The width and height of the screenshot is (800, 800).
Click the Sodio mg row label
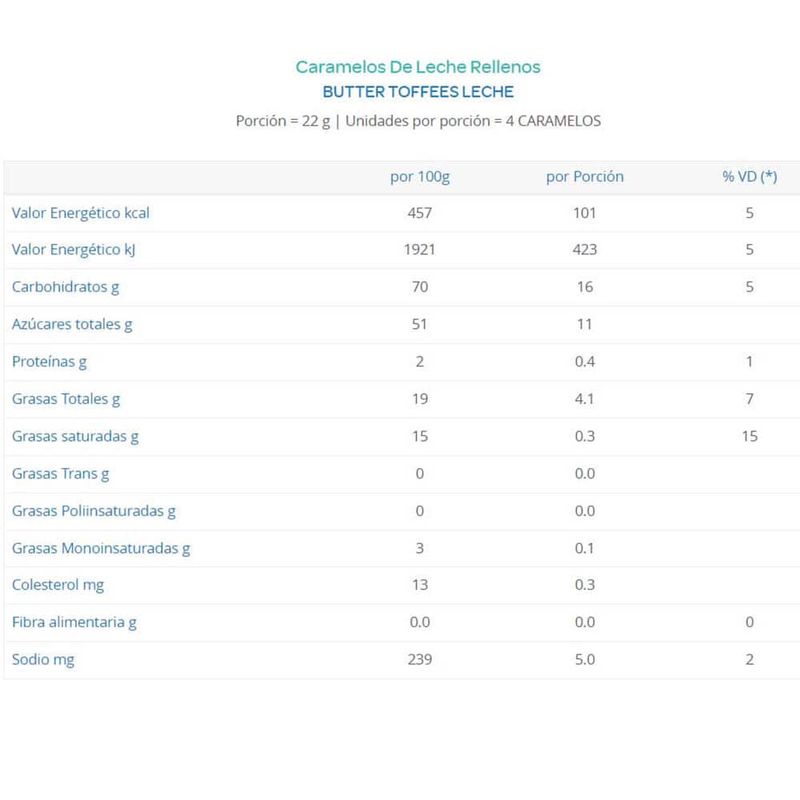(43, 660)
